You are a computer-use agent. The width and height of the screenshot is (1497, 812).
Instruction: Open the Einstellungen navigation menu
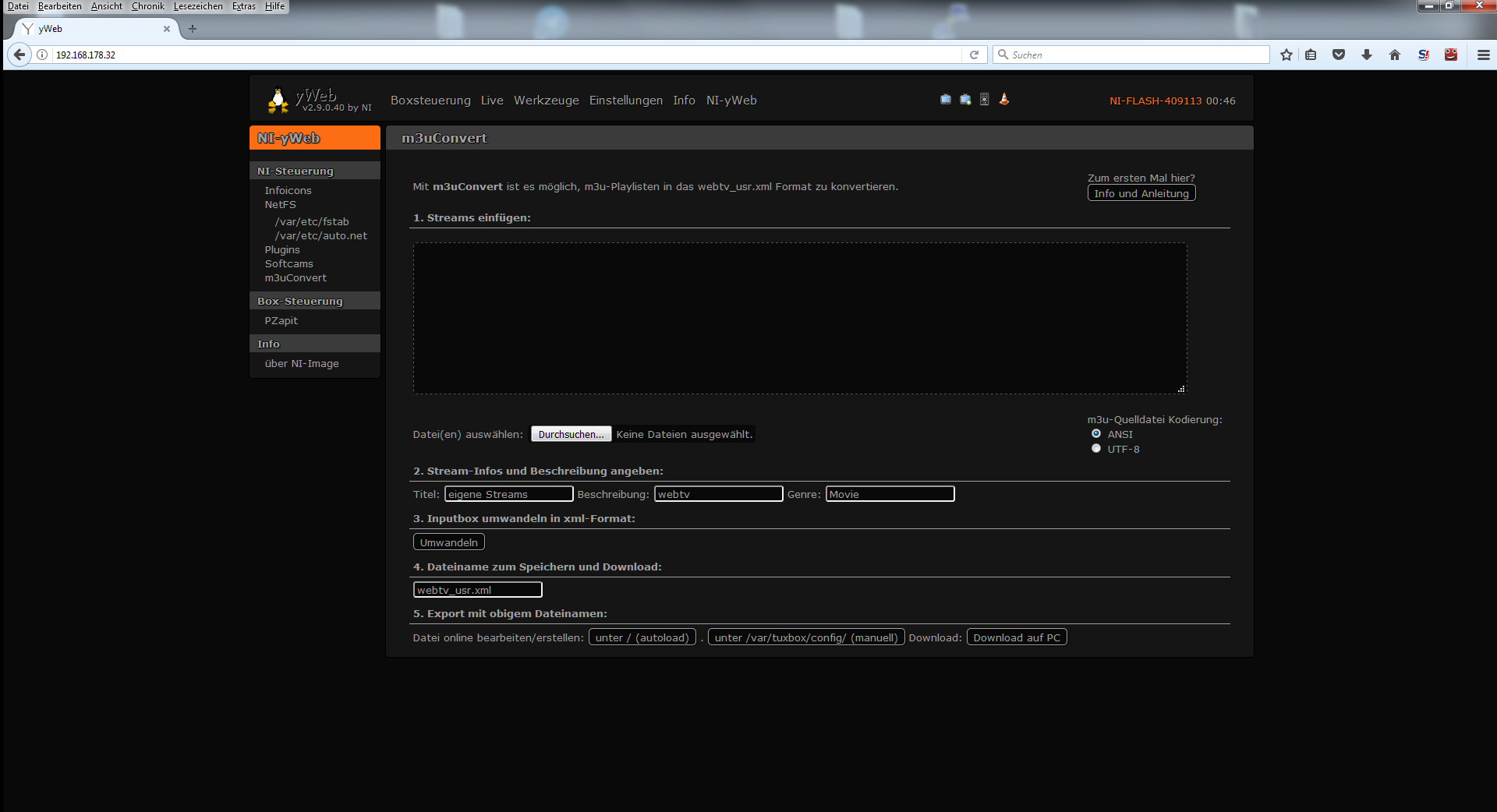pos(625,101)
